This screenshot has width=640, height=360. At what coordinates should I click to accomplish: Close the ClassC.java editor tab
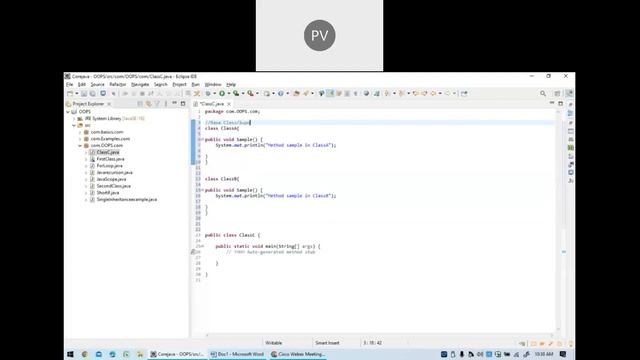click(229, 104)
